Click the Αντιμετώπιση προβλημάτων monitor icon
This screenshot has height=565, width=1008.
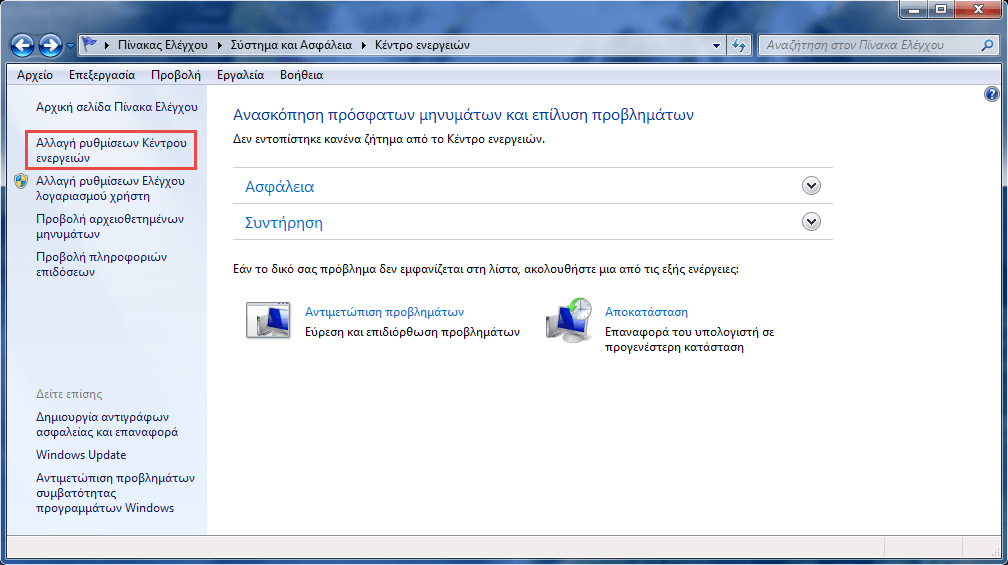click(267, 320)
